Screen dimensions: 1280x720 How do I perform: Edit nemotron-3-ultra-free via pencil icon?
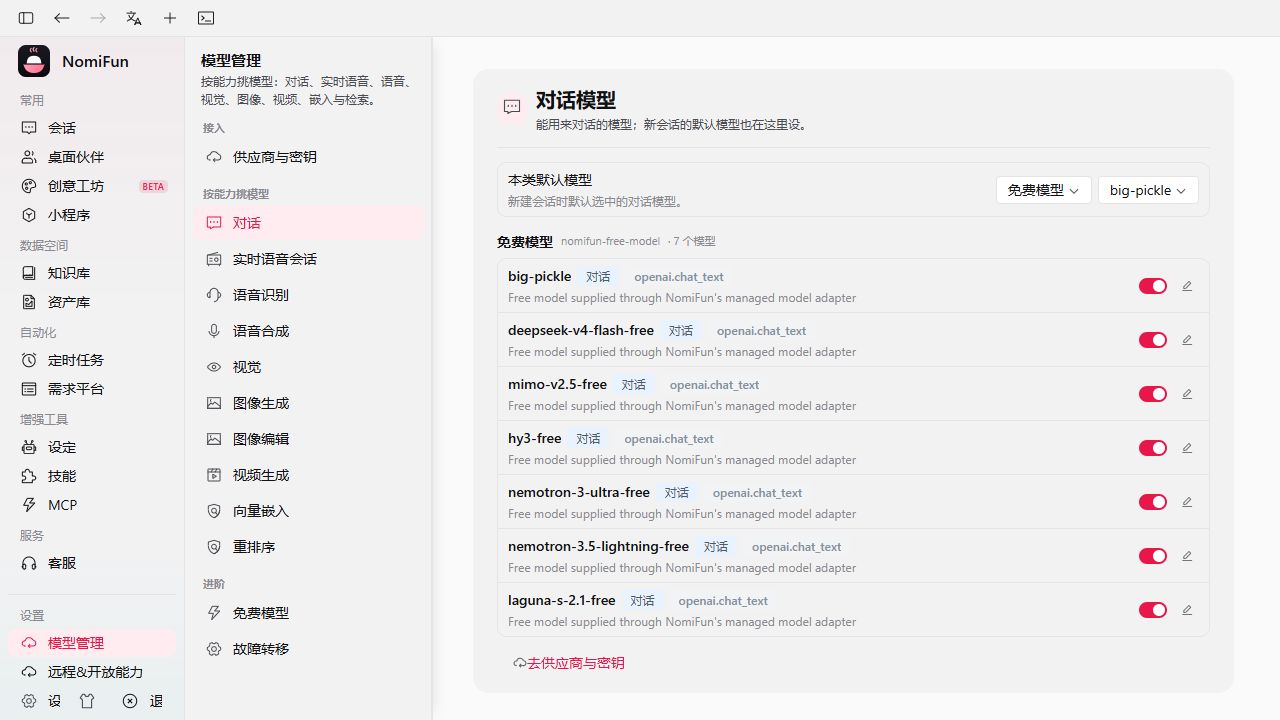pos(1187,502)
